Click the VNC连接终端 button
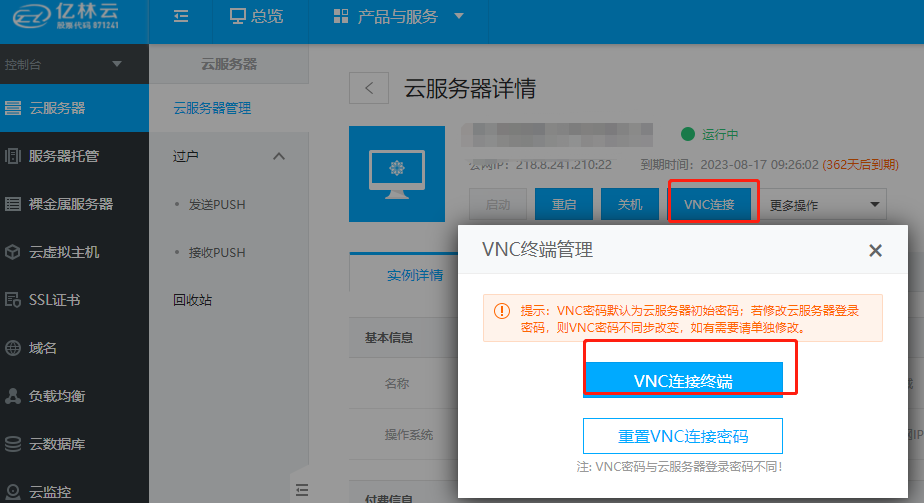Viewport: 924px width, 503px height. pyautogui.click(x=682, y=381)
